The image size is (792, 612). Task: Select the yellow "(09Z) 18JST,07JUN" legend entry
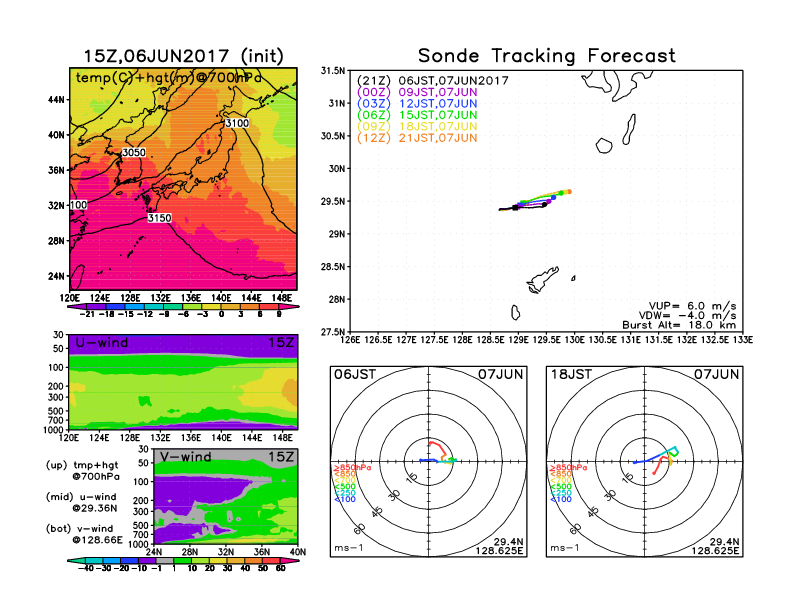pos(417,127)
